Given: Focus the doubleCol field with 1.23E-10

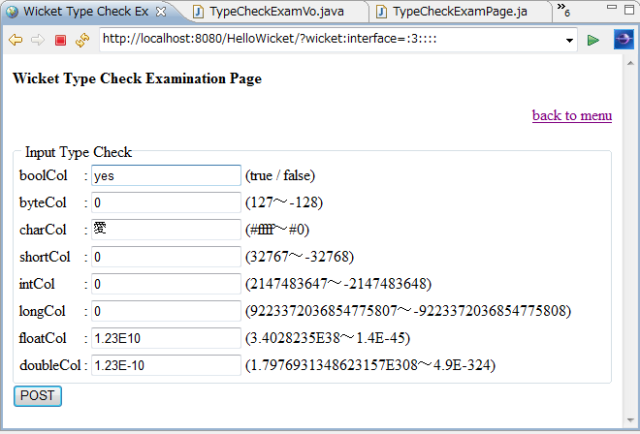Looking at the screenshot, I should click(166, 365).
